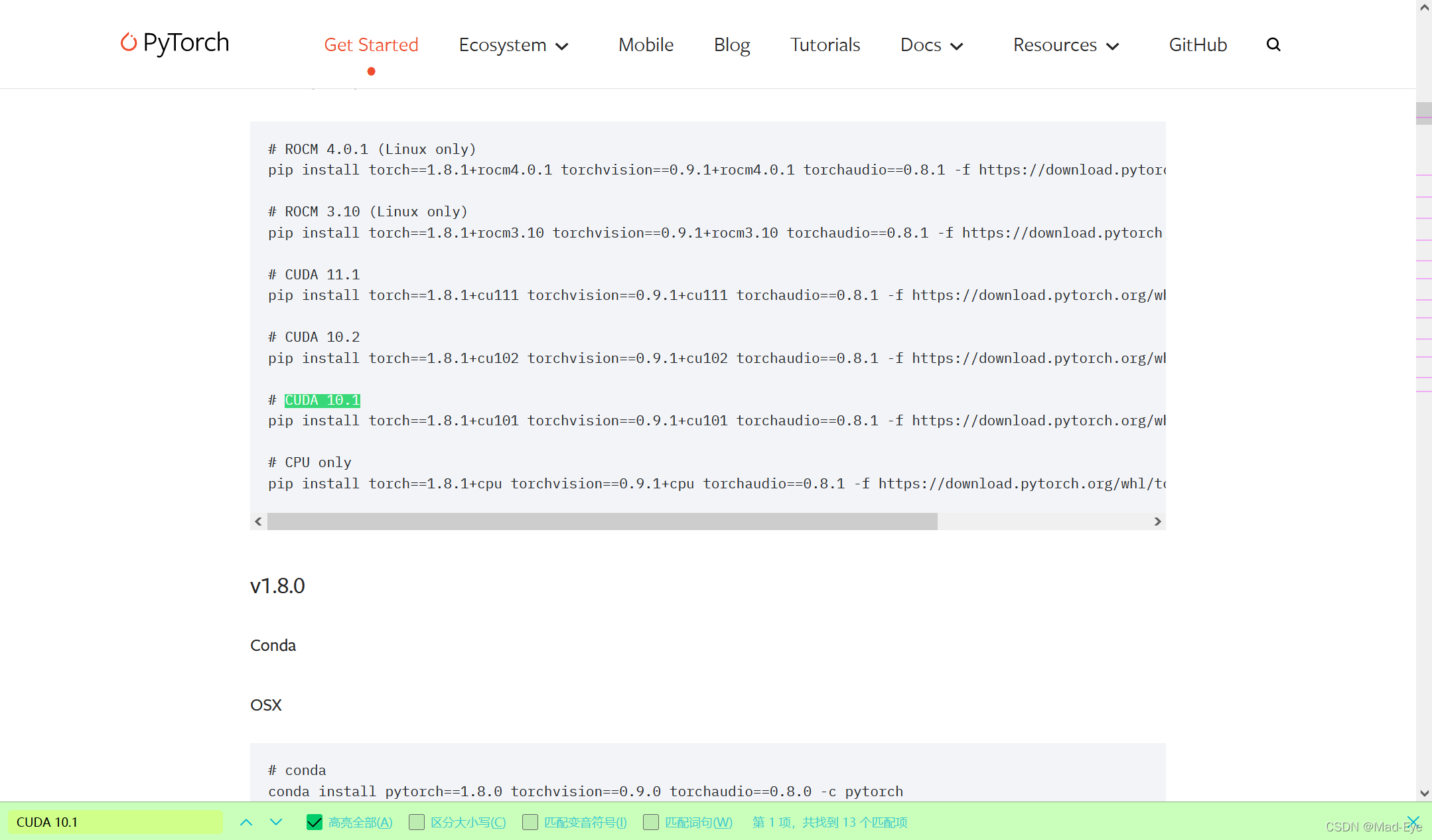This screenshot has height=840, width=1432.
Task: Click the '# conda' comment line
Action: (x=297, y=770)
